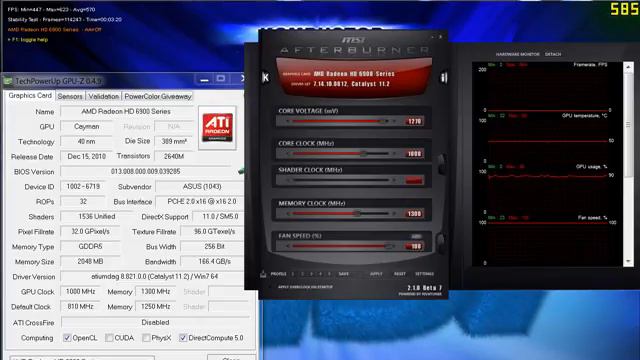Click the Core Voltage value field 1270

[414, 121]
